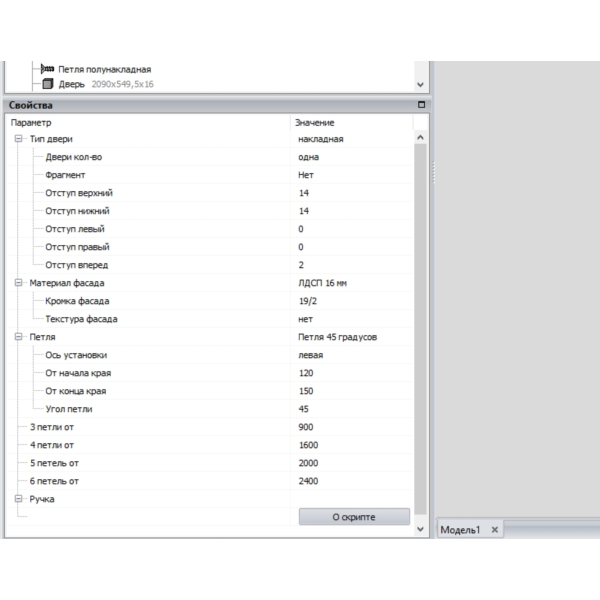Close the Модель1 tab

click(x=494, y=530)
